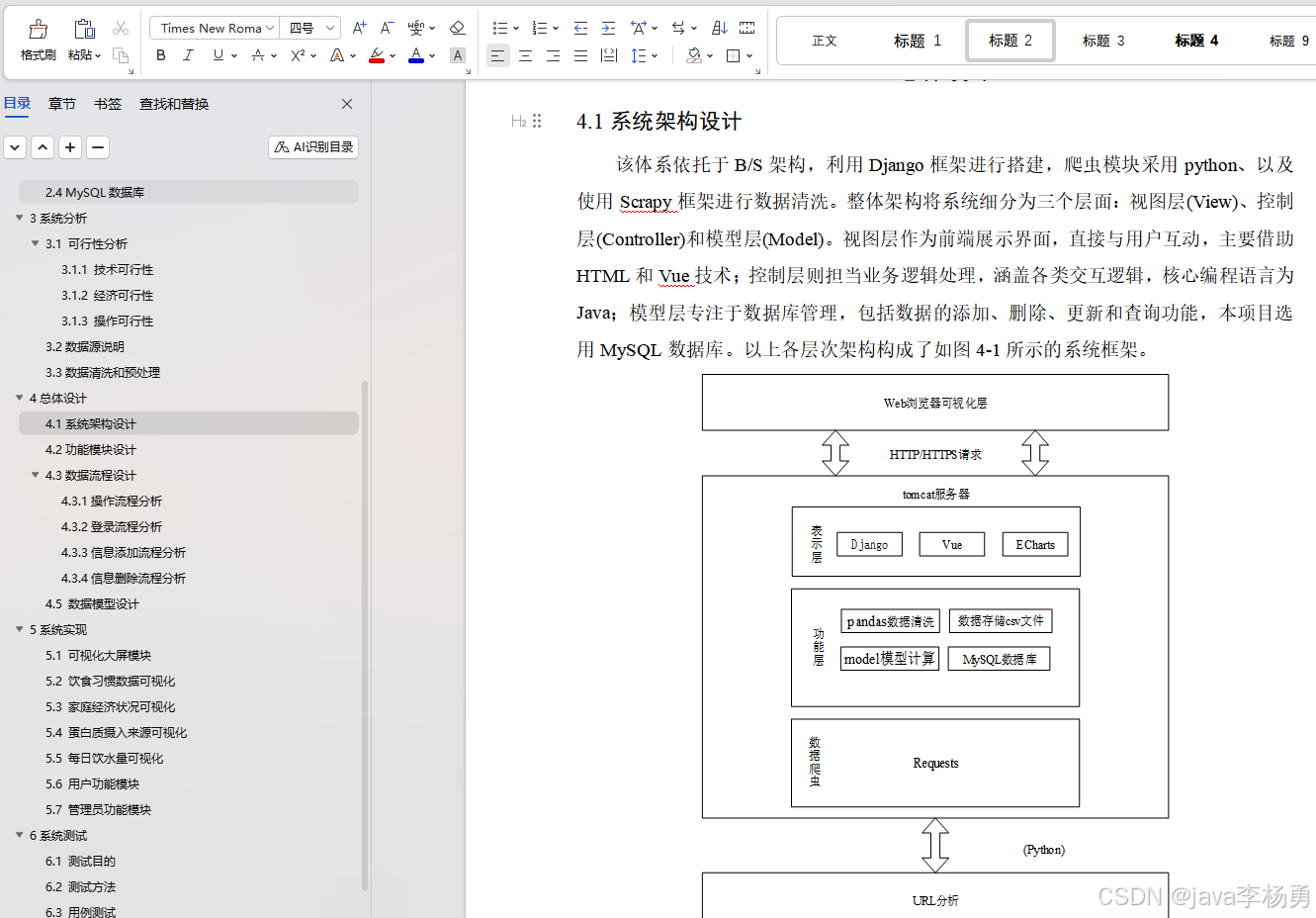The width and height of the screenshot is (1316, 918).
Task: Open line spacing icon
Action: [x=639, y=55]
